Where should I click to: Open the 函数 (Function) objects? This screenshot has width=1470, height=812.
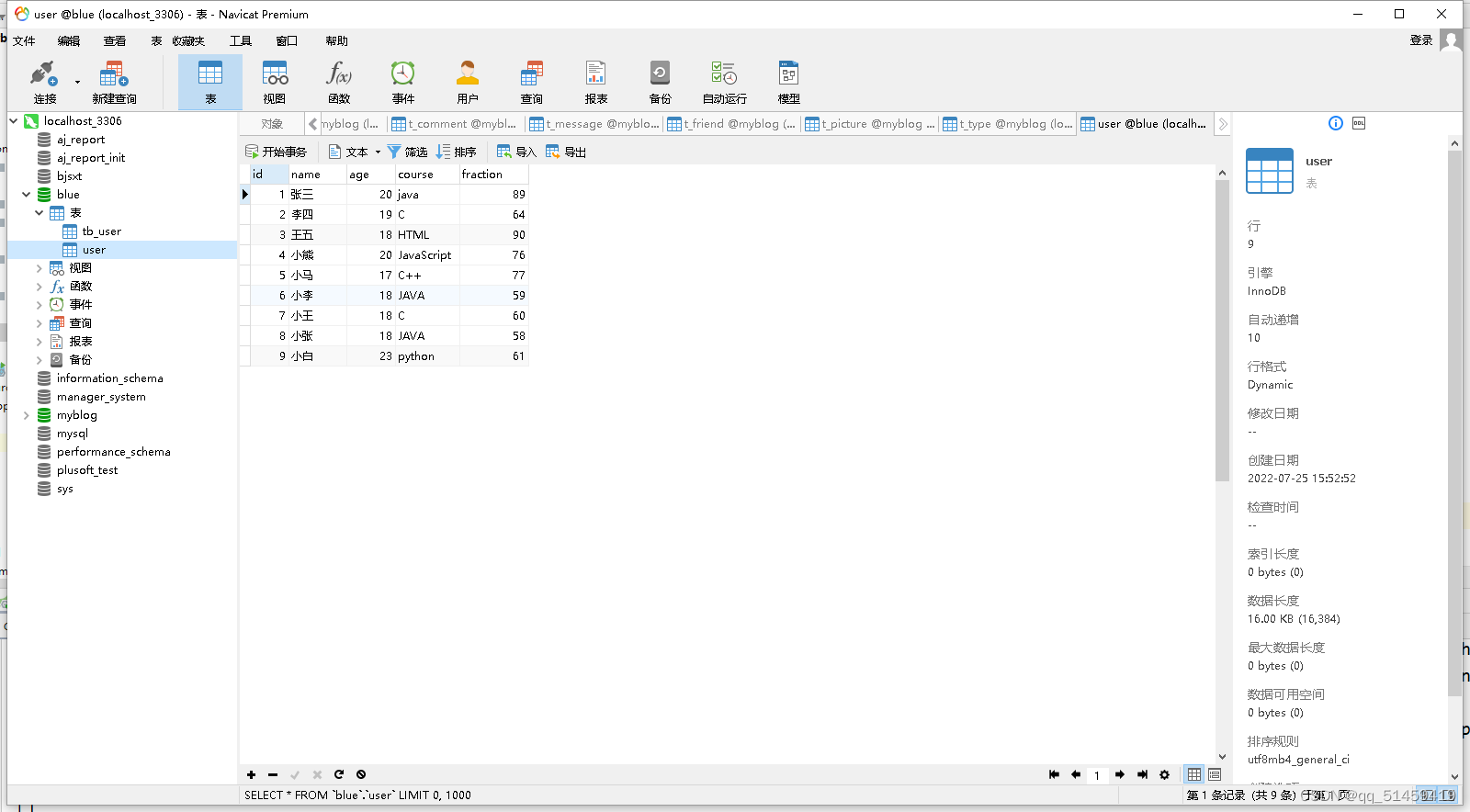point(339,82)
